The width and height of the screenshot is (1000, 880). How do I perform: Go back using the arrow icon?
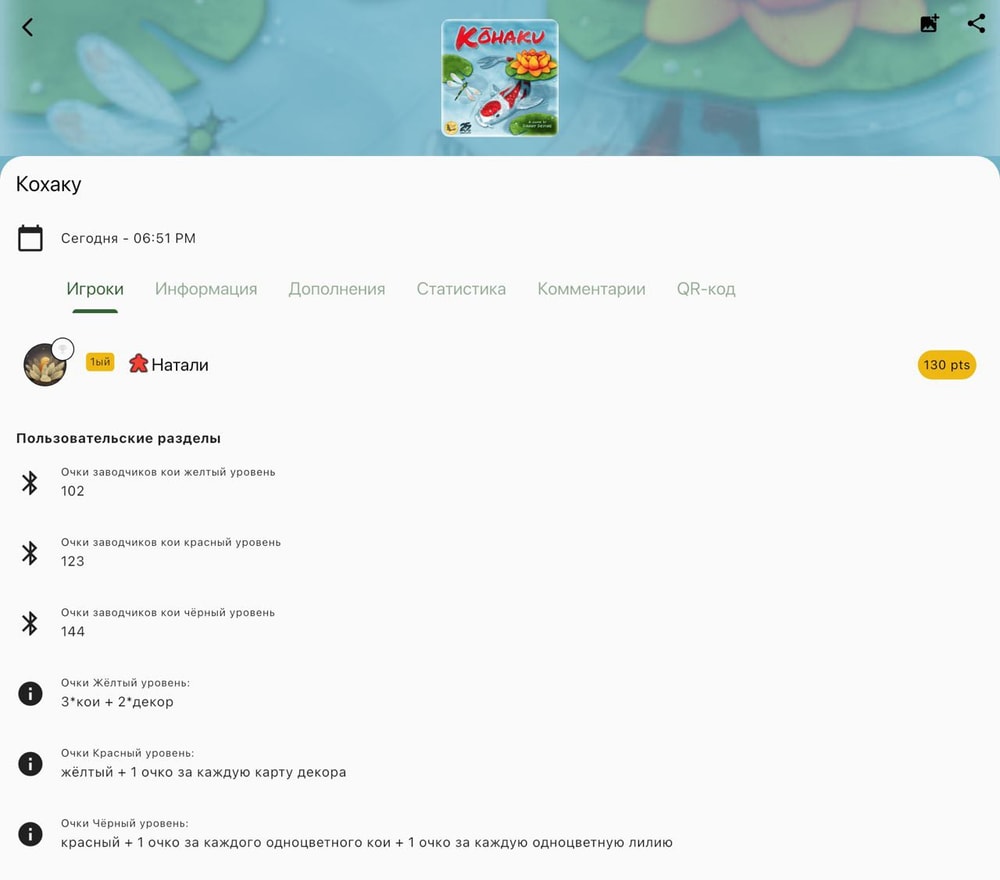pyautogui.click(x=27, y=27)
